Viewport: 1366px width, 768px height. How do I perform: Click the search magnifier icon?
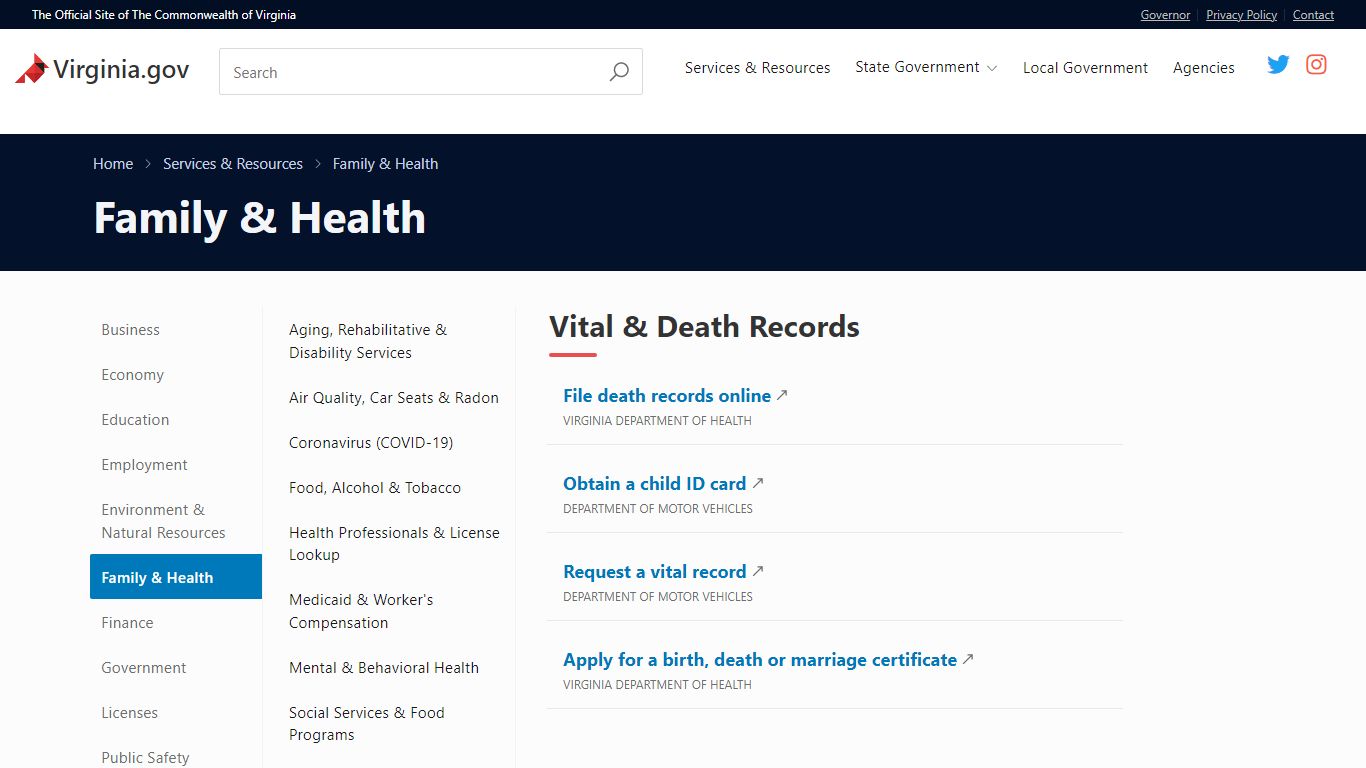pyautogui.click(x=619, y=72)
